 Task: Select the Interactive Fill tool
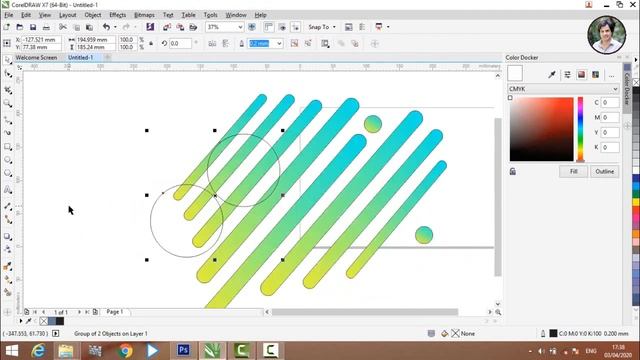(7, 280)
